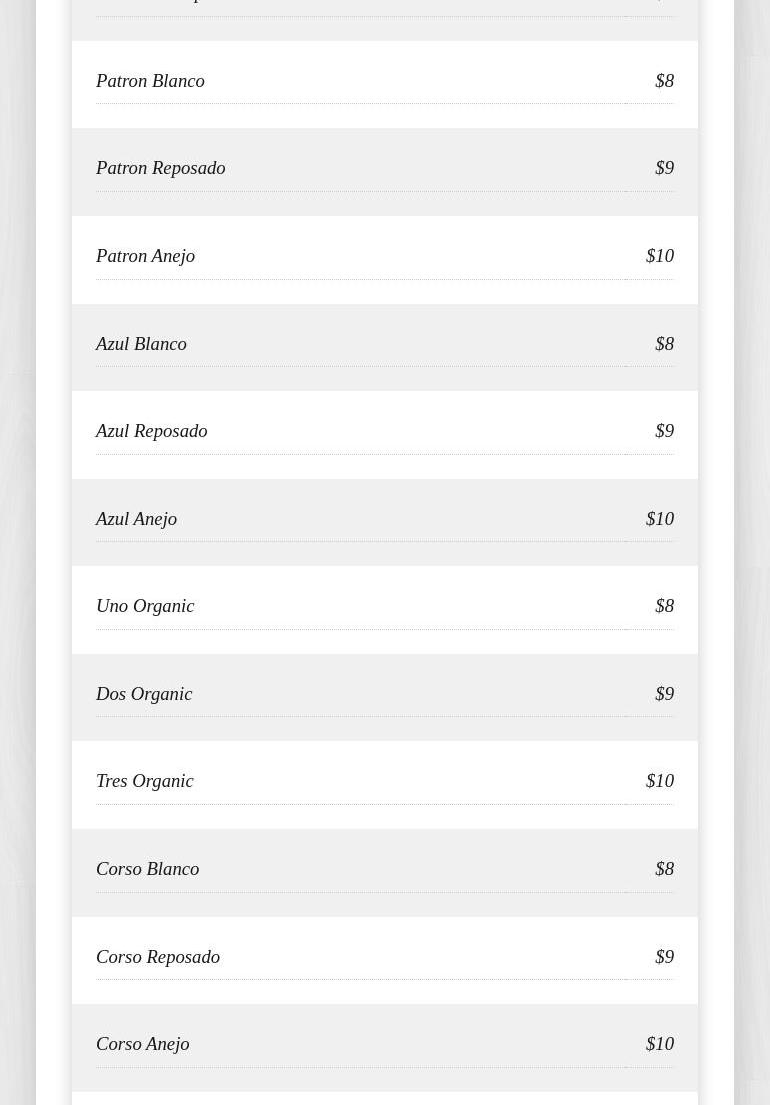Click the Tres Organic item name

[x=145, y=781]
